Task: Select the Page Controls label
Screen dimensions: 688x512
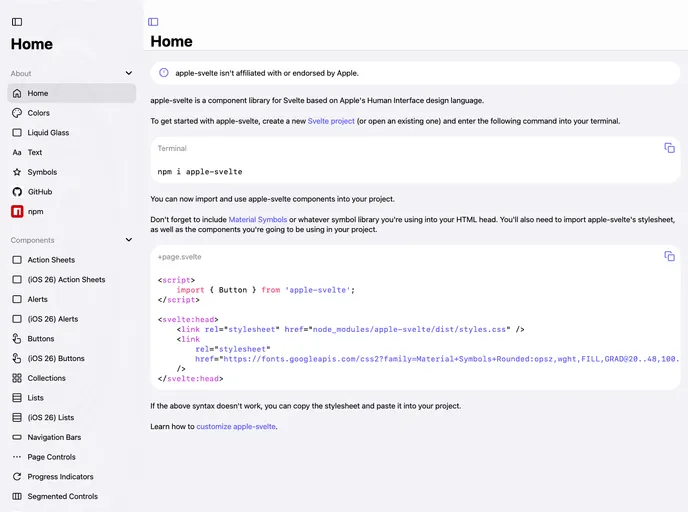Action: point(51,457)
